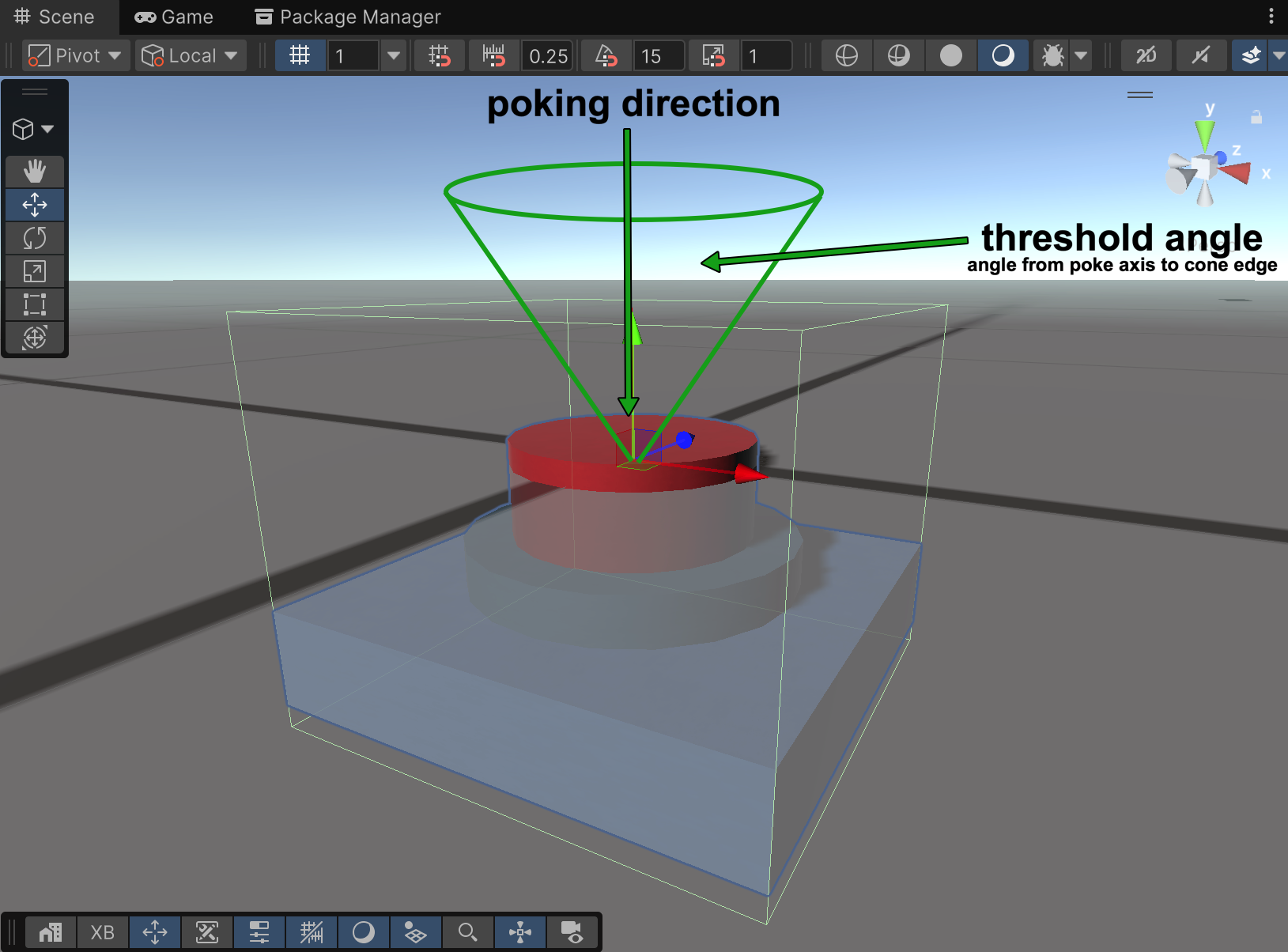Screen dimensions: 1288x952
Task: Click the bottom overlay bar handle
Action: pyautogui.click(x=13, y=932)
